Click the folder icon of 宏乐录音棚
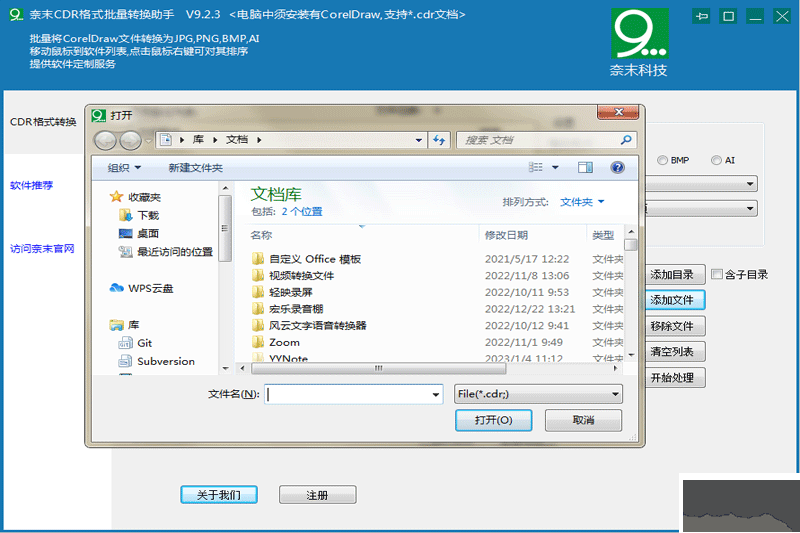The image size is (800, 533). pyautogui.click(x=258, y=309)
